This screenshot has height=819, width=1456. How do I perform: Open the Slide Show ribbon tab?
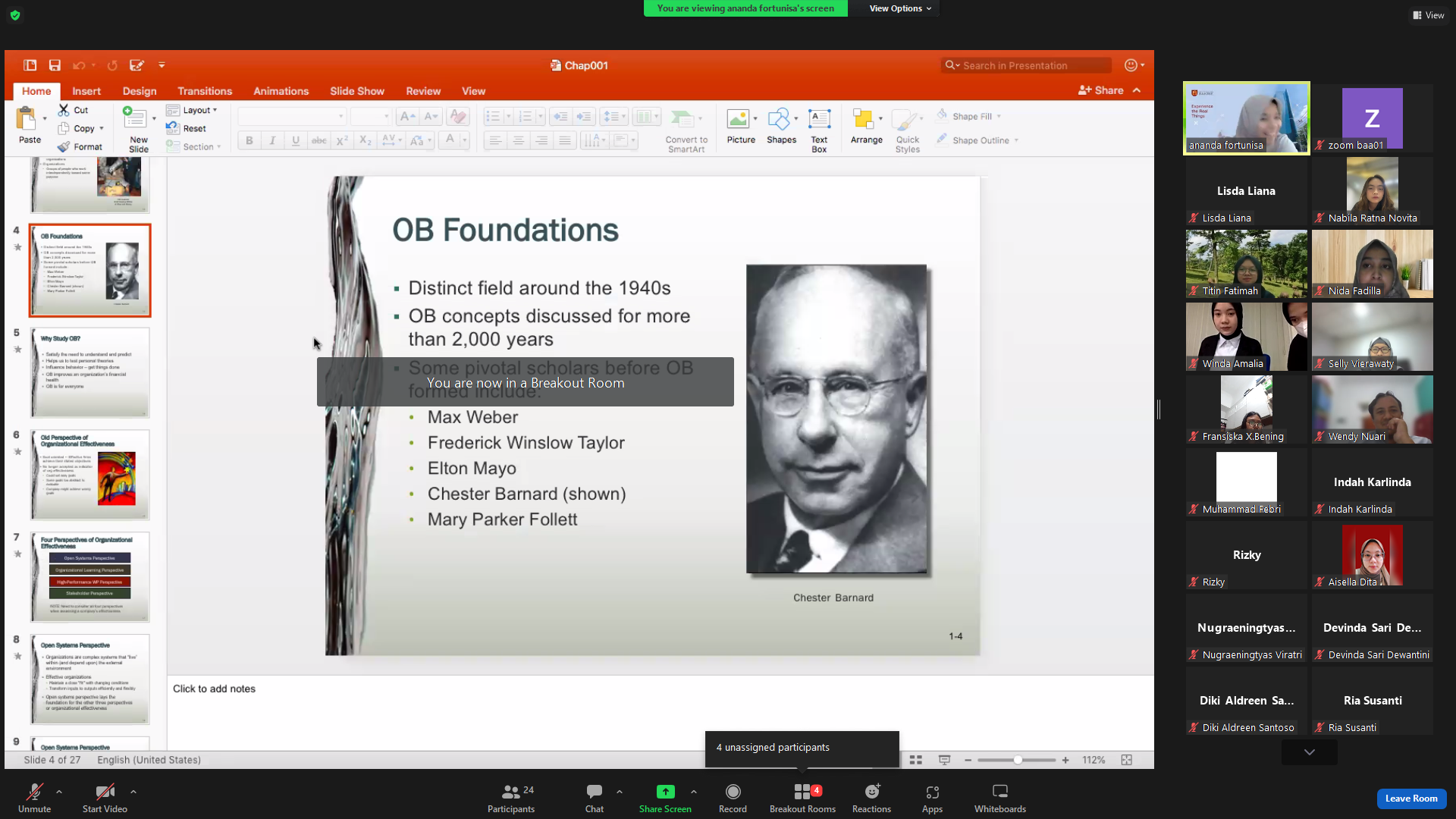357,91
